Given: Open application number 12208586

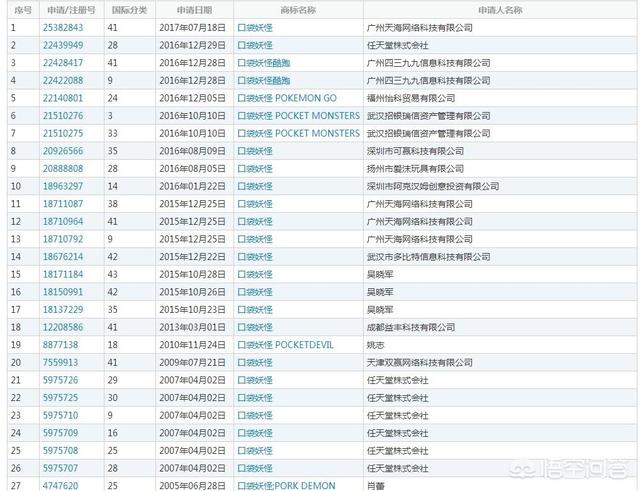Looking at the screenshot, I should [62, 326].
